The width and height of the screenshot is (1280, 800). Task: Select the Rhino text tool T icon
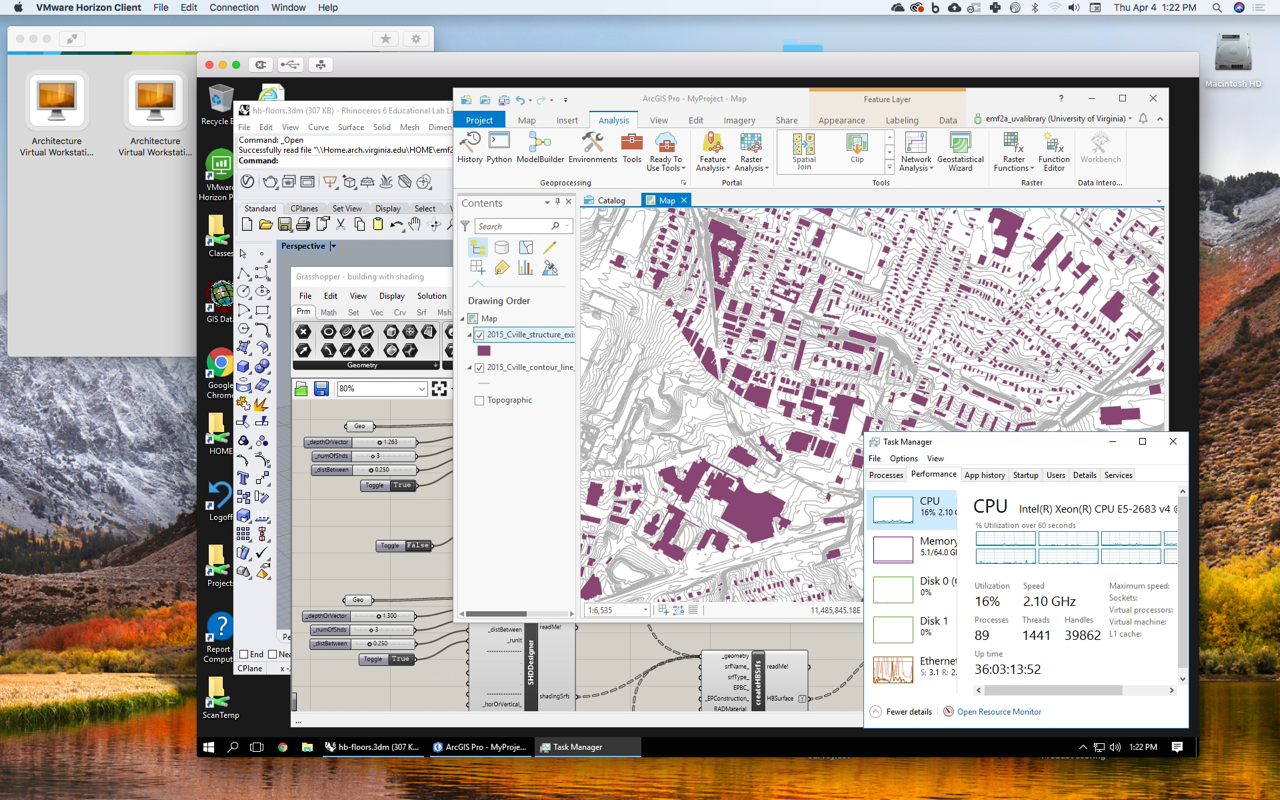point(243,478)
